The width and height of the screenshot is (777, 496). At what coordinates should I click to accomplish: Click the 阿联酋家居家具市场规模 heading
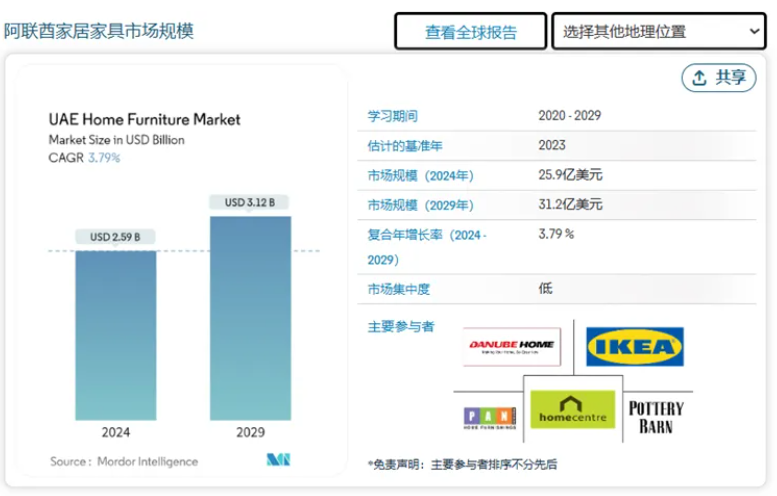pos(98,30)
